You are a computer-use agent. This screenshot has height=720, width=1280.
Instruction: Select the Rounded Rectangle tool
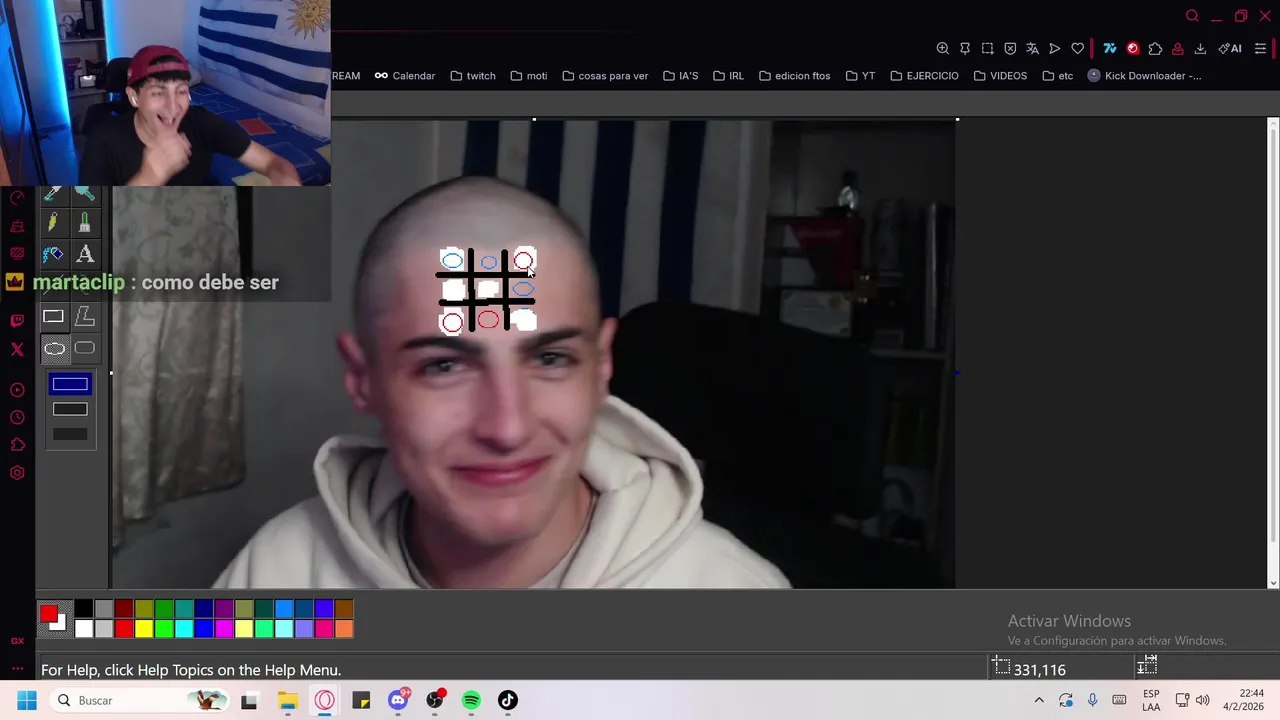[x=85, y=349]
